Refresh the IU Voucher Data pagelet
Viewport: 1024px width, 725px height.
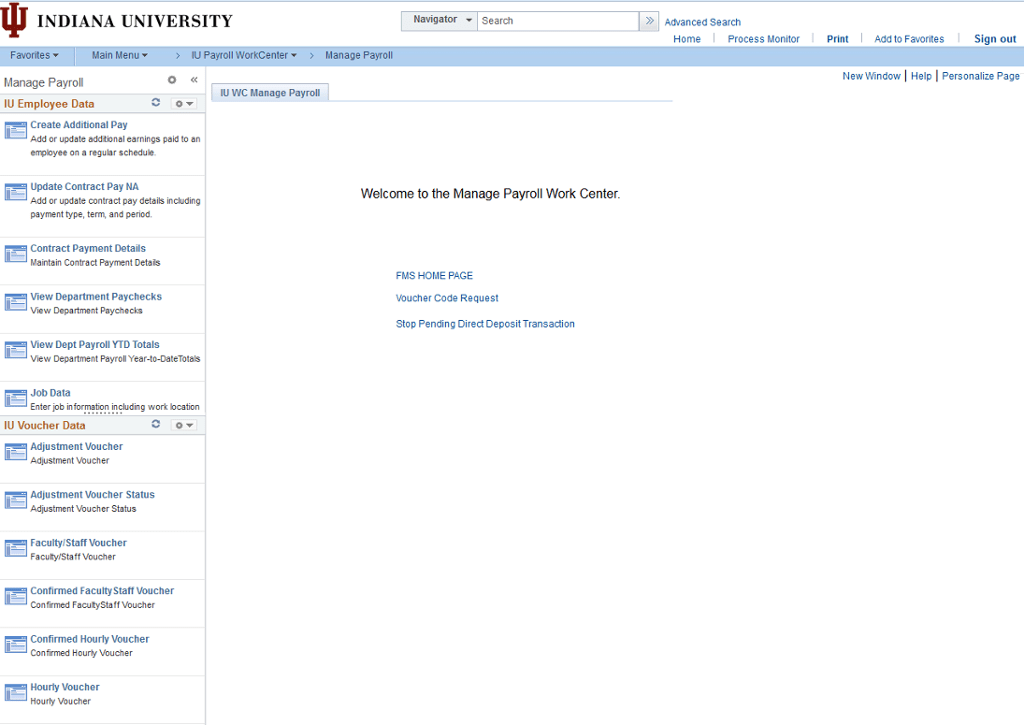(155, 424)
